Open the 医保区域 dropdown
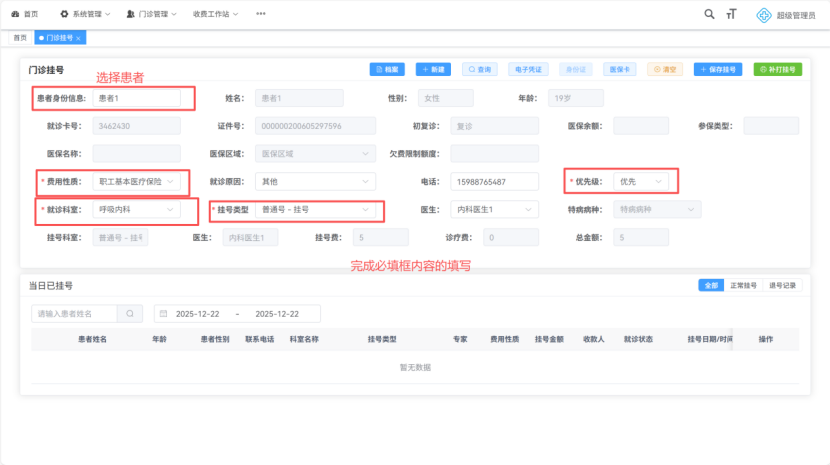The width and height of the screenshot is (830, 465). point(315,154)
